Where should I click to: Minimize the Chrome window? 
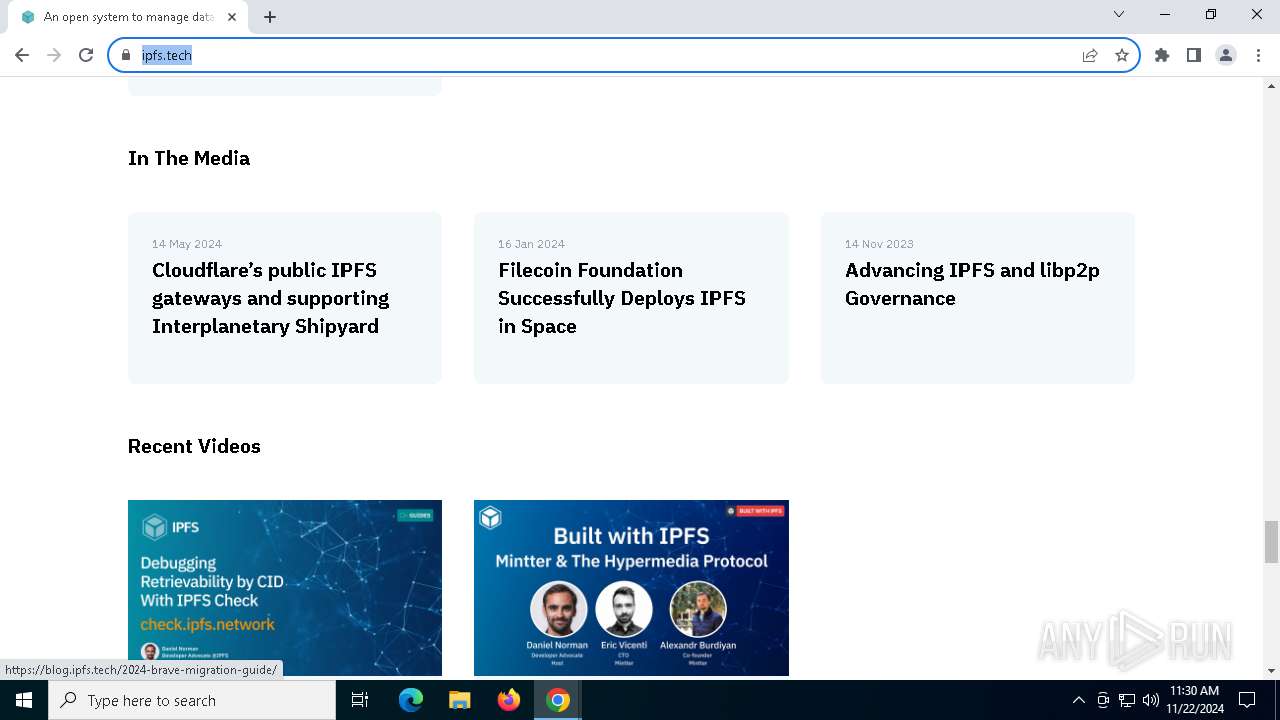pos(1165,14)
